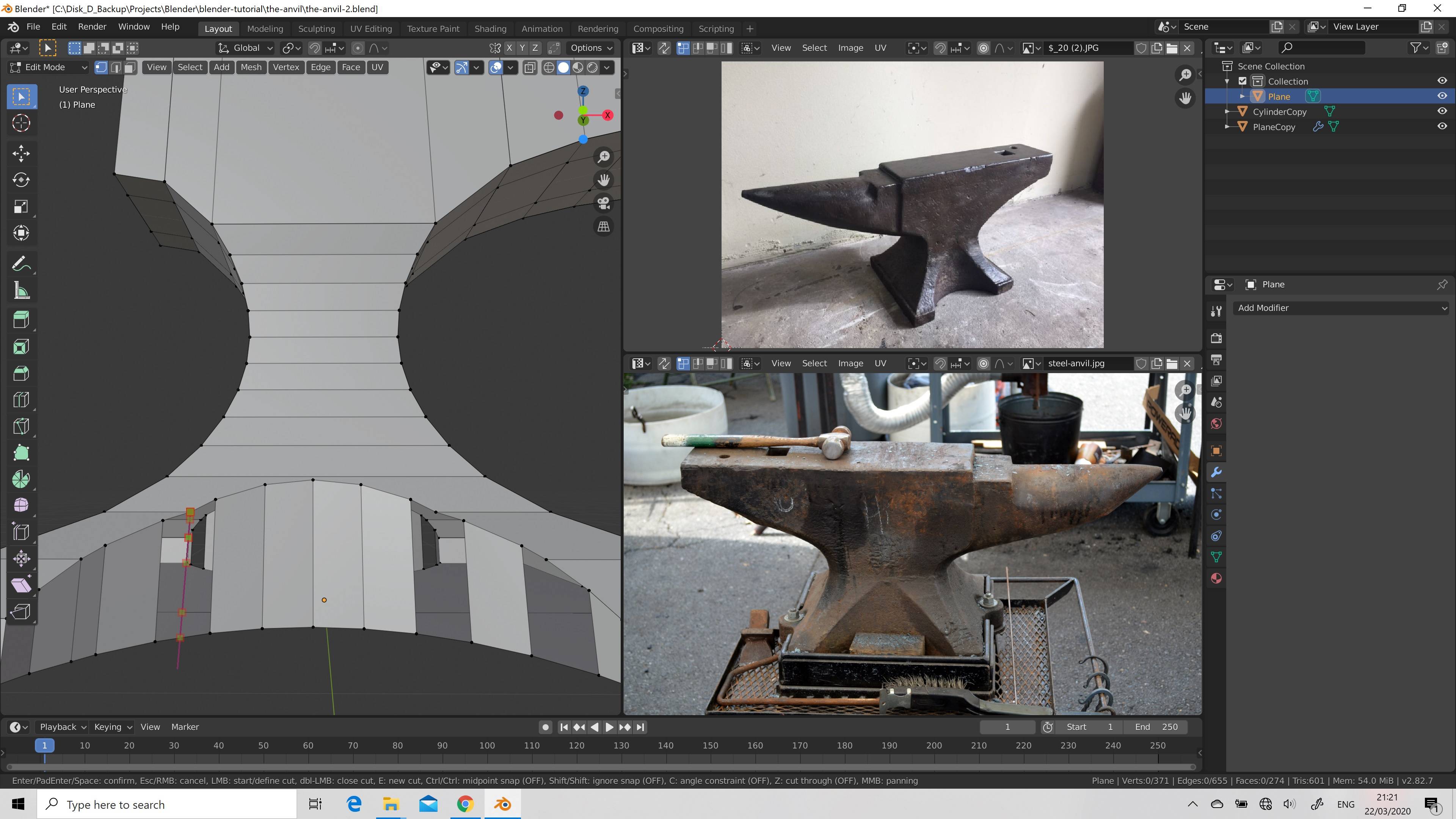Open Particle Properties in the properties sidebar
This screenshot has width=1456, height=819.
(x=1216, y=493)
